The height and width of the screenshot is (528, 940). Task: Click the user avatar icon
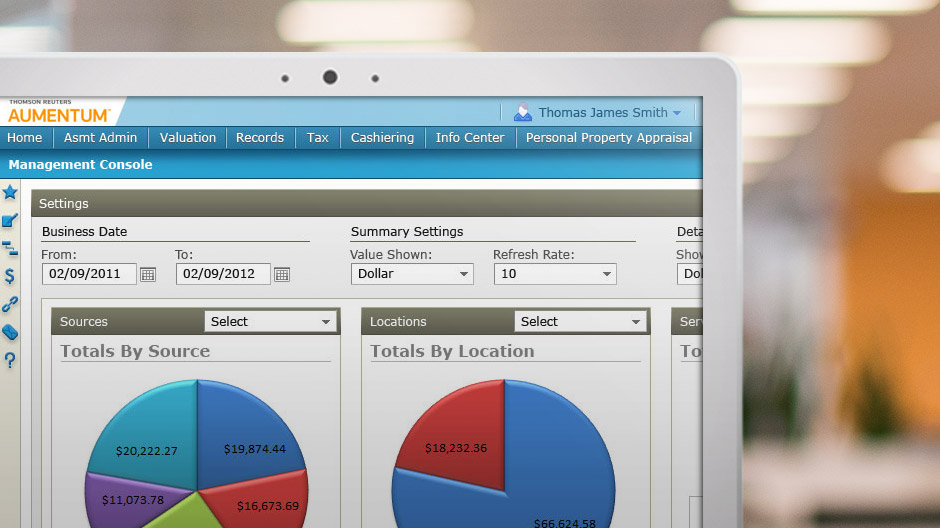pyautogui.click(x=523, y=112)
